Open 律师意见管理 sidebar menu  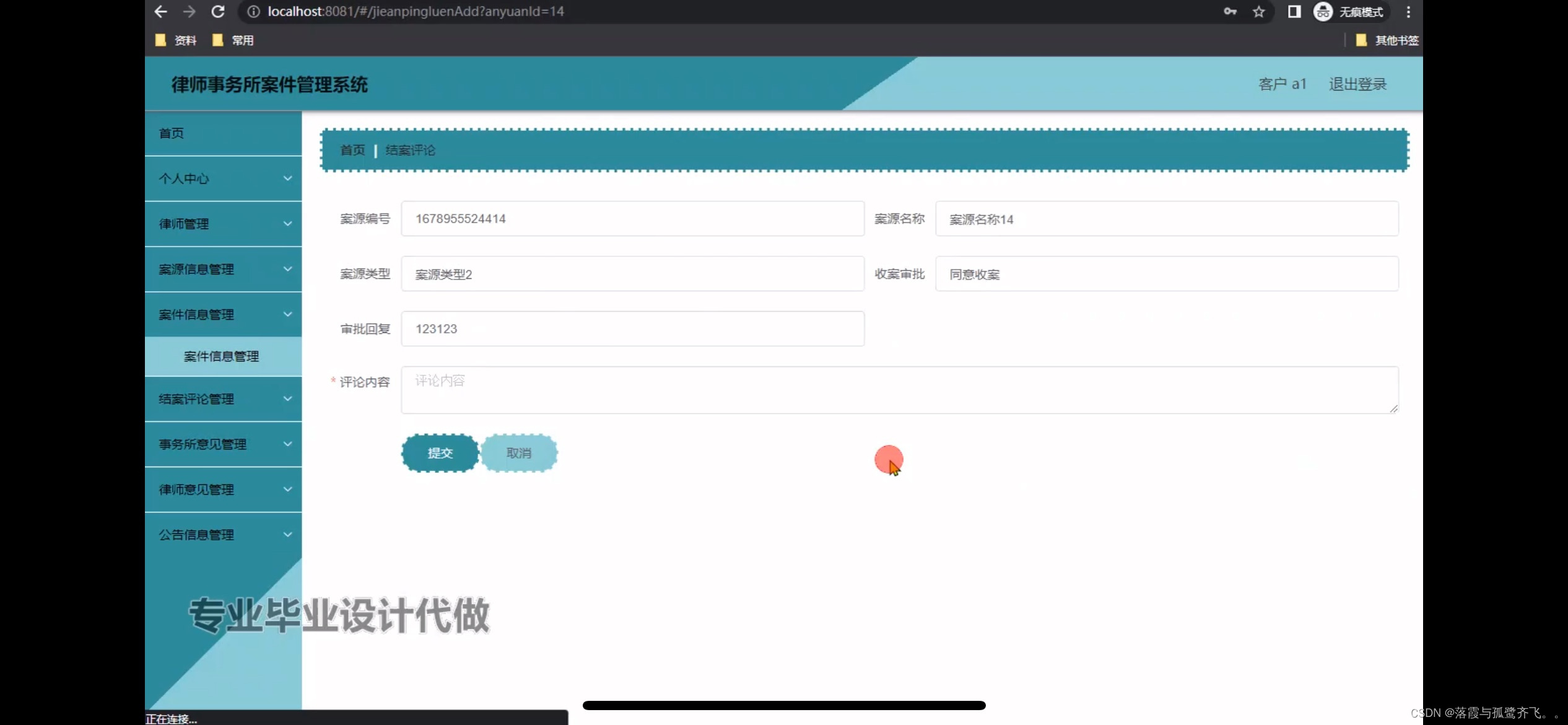point(223,490)
